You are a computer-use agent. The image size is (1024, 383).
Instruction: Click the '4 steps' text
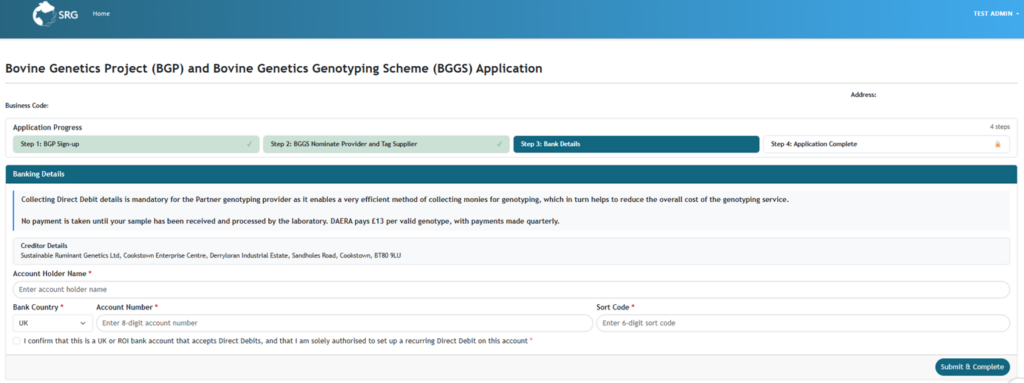[999, 127]
